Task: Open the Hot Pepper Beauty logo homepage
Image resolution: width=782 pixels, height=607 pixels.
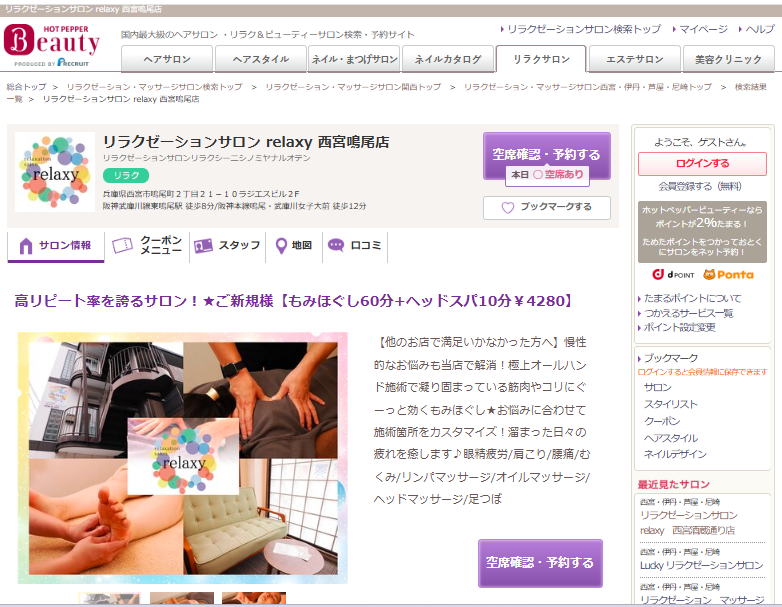Action: tap(52, 45)
